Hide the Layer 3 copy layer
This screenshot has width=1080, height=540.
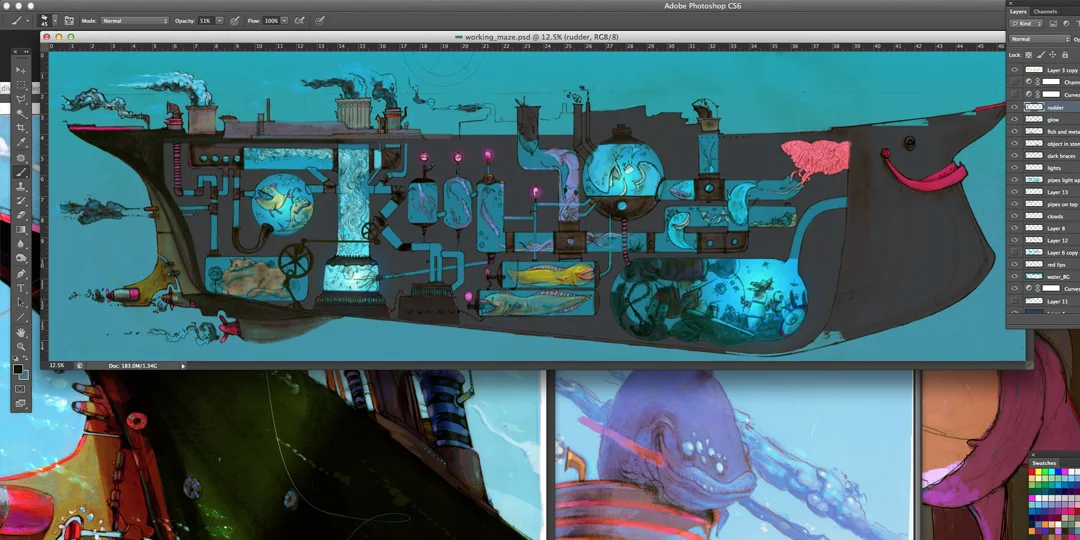click(1014, 70)
